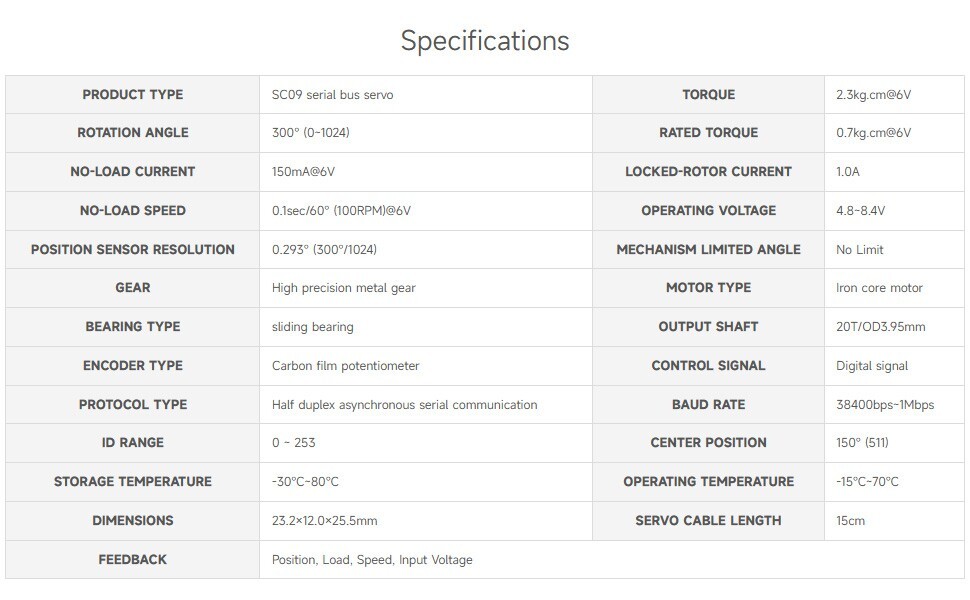The width and height of the screenshot is (970, 600).
Task: Select the ROTATION ANGLE label
Action: click(132, 132)
